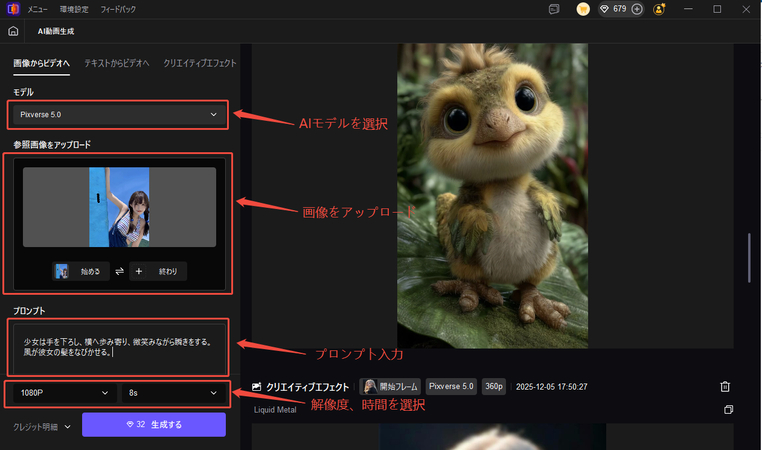Expand the Pixverse 5.0 model dropdown
Screen dimensions: 762x450
(x=118, y=115)
